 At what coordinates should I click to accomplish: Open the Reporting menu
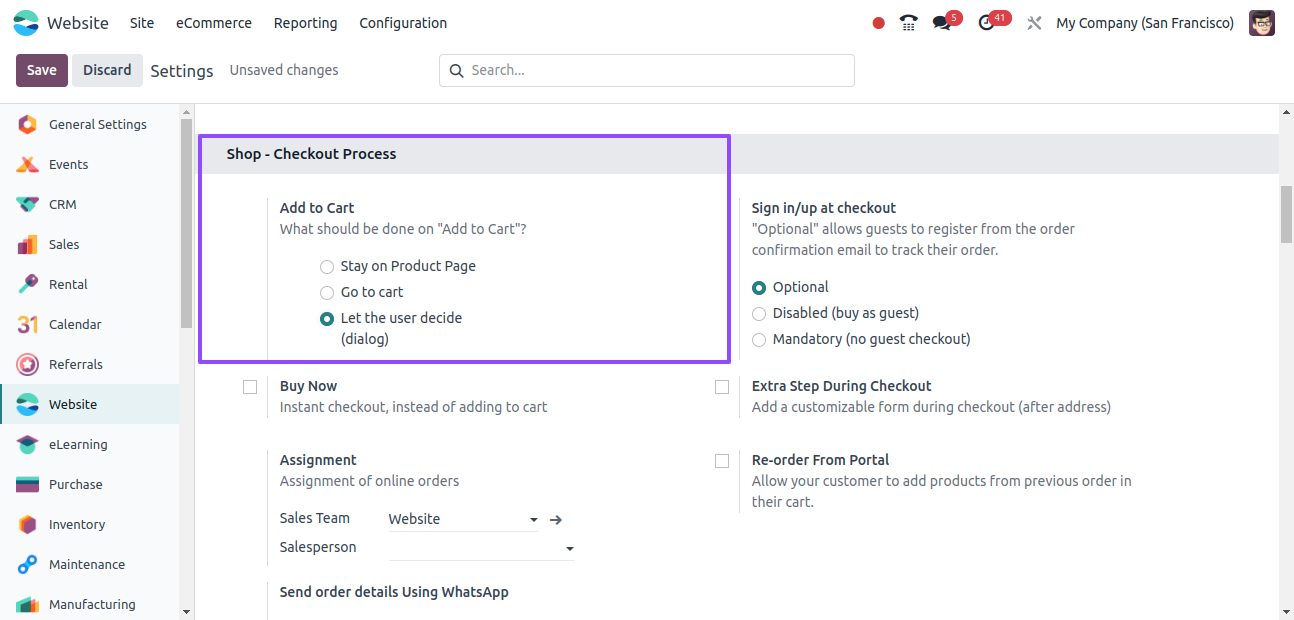[x=305, y=23]
